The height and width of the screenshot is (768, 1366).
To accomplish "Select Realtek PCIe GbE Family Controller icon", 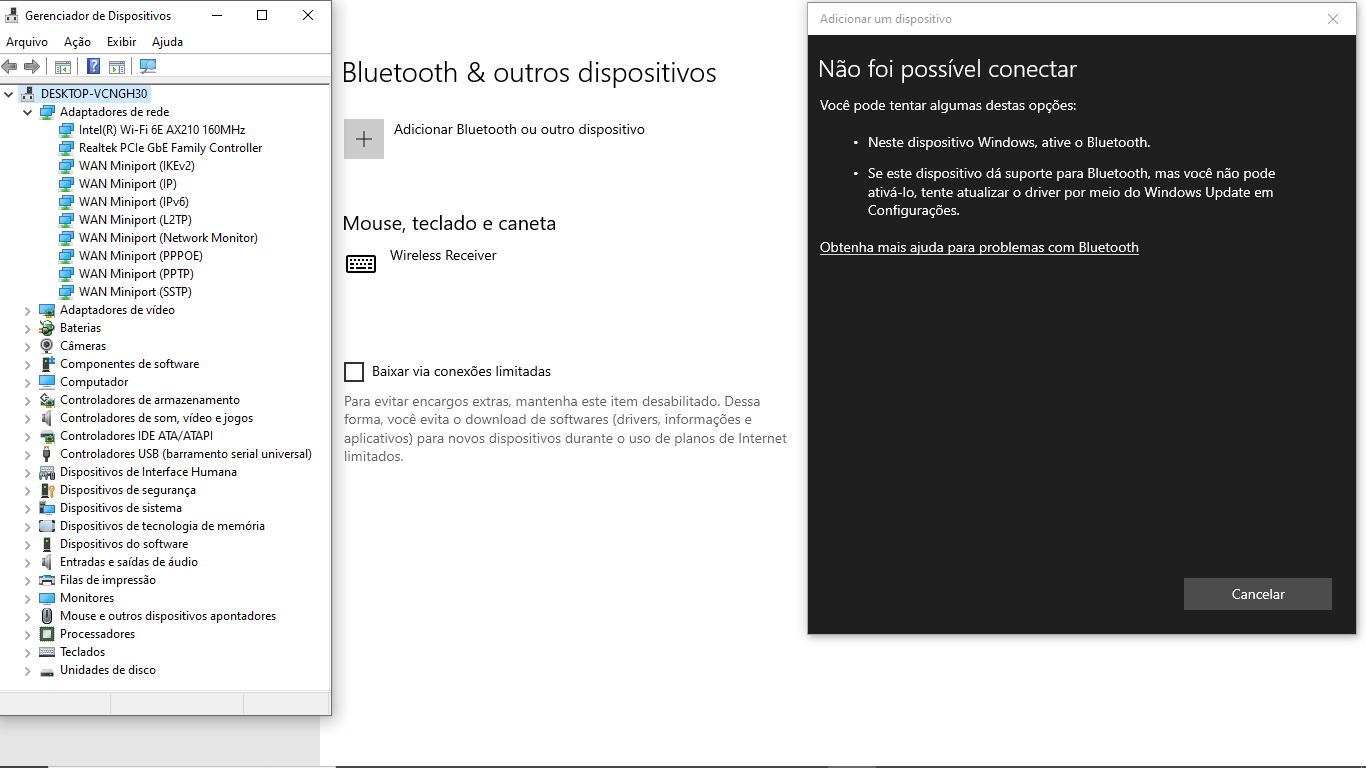I will point(66,148).
